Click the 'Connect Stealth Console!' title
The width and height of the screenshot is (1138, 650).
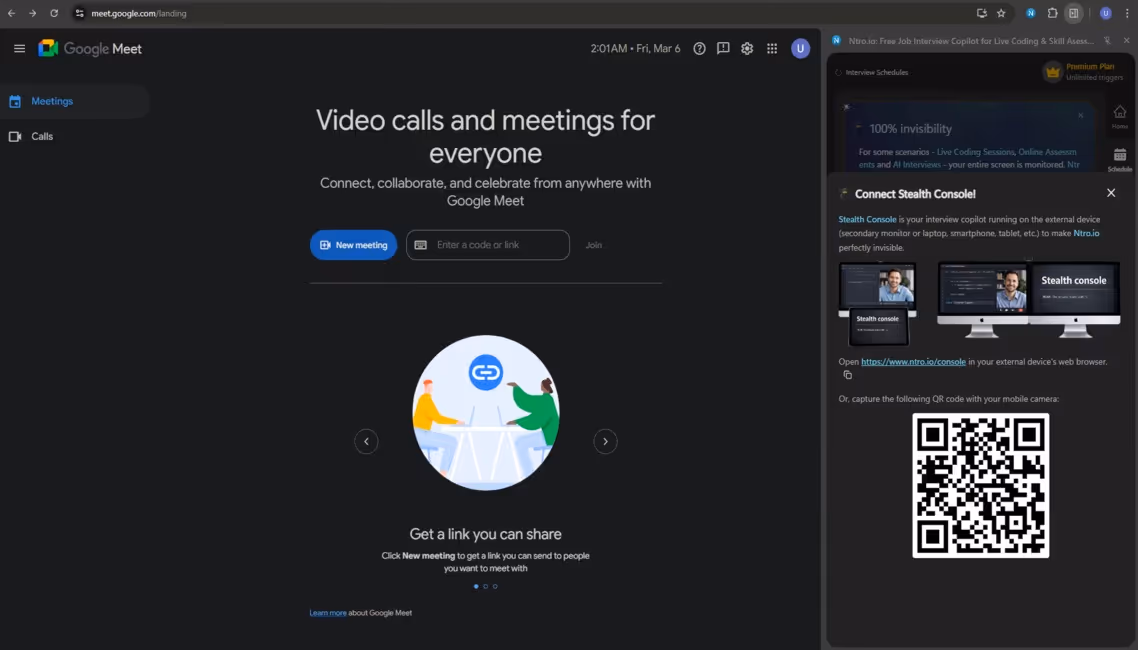tap(915, 194)
